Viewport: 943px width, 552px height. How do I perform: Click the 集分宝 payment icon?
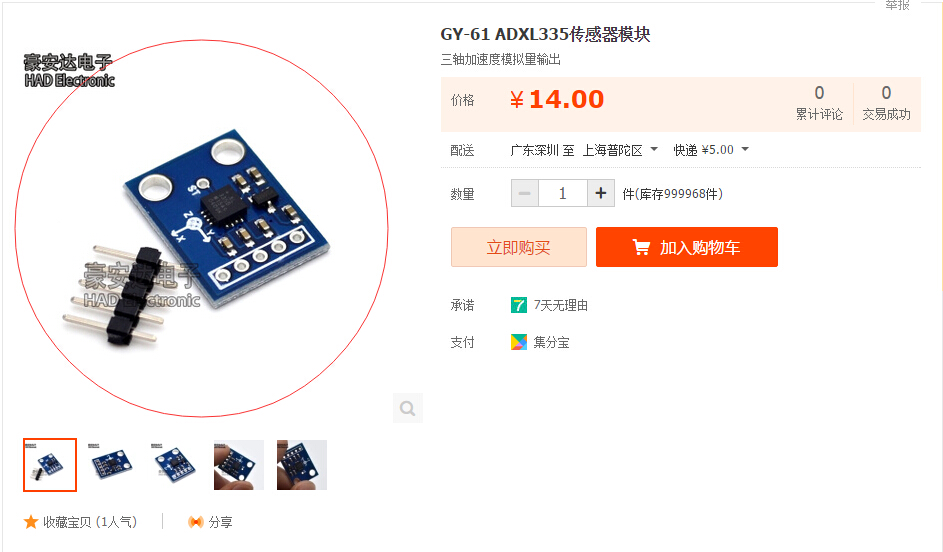(x=518, y=342)
